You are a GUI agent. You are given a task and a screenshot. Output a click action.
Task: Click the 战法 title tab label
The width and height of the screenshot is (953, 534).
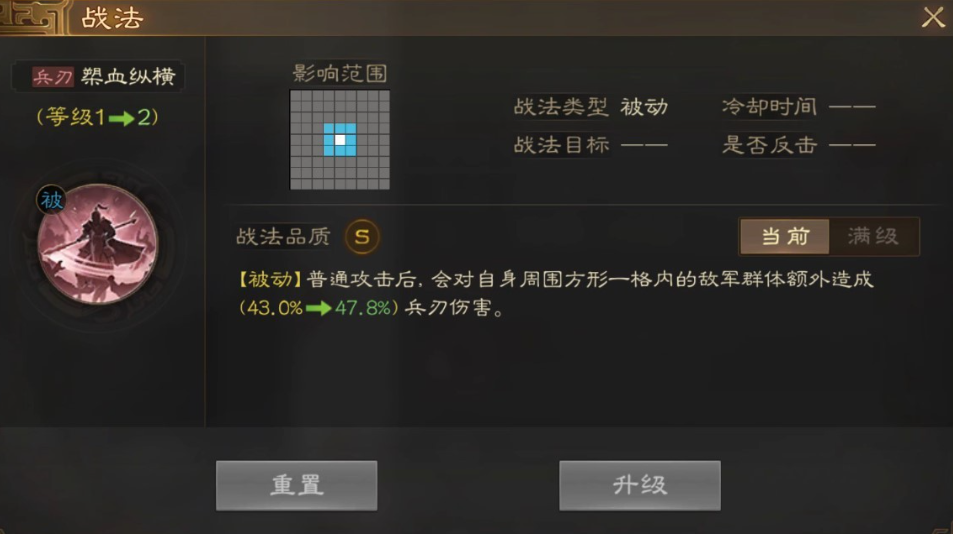pyautogui.click(x=112, y=18)
